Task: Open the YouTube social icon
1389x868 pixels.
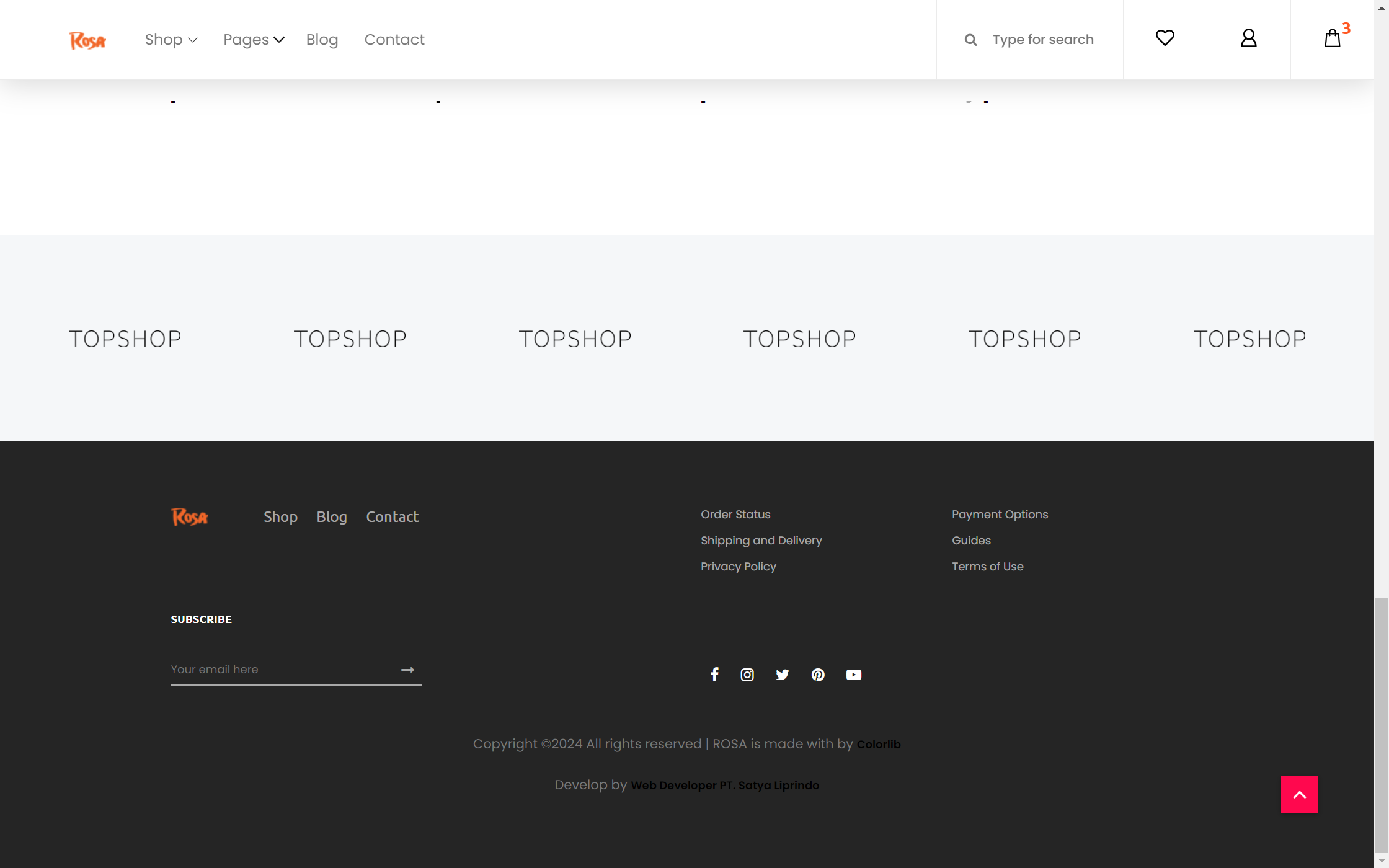Action: tap(853, 675)
